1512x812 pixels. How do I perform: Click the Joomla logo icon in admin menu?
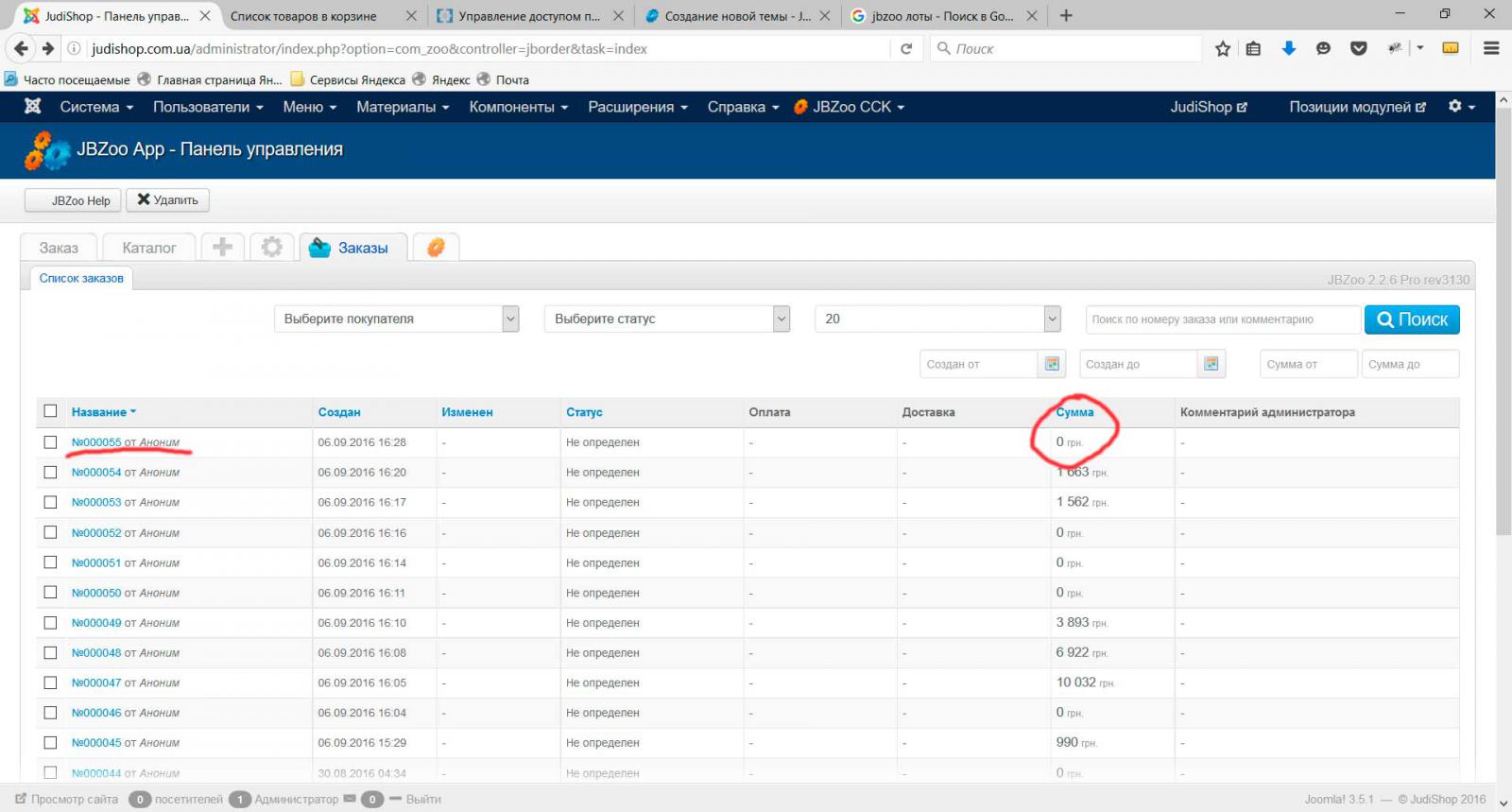(32, 107)
